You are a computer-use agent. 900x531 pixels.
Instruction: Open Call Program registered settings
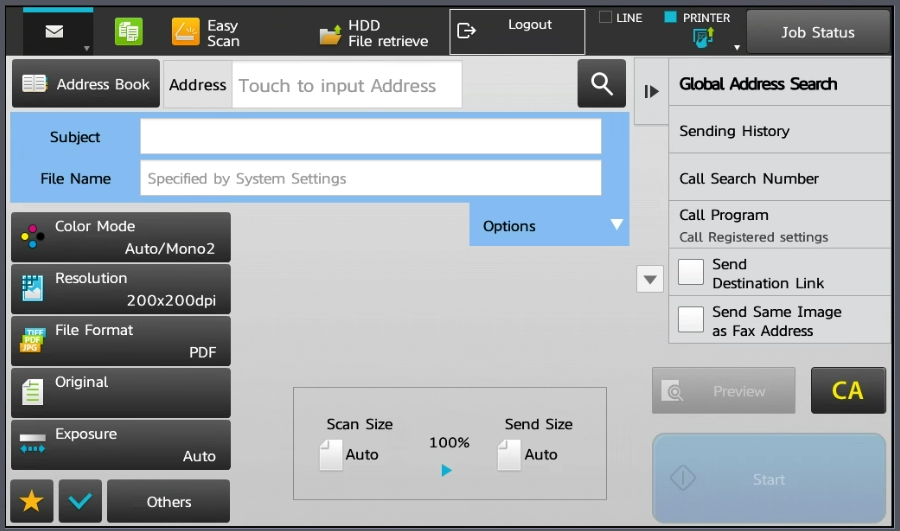click(779, 225)
